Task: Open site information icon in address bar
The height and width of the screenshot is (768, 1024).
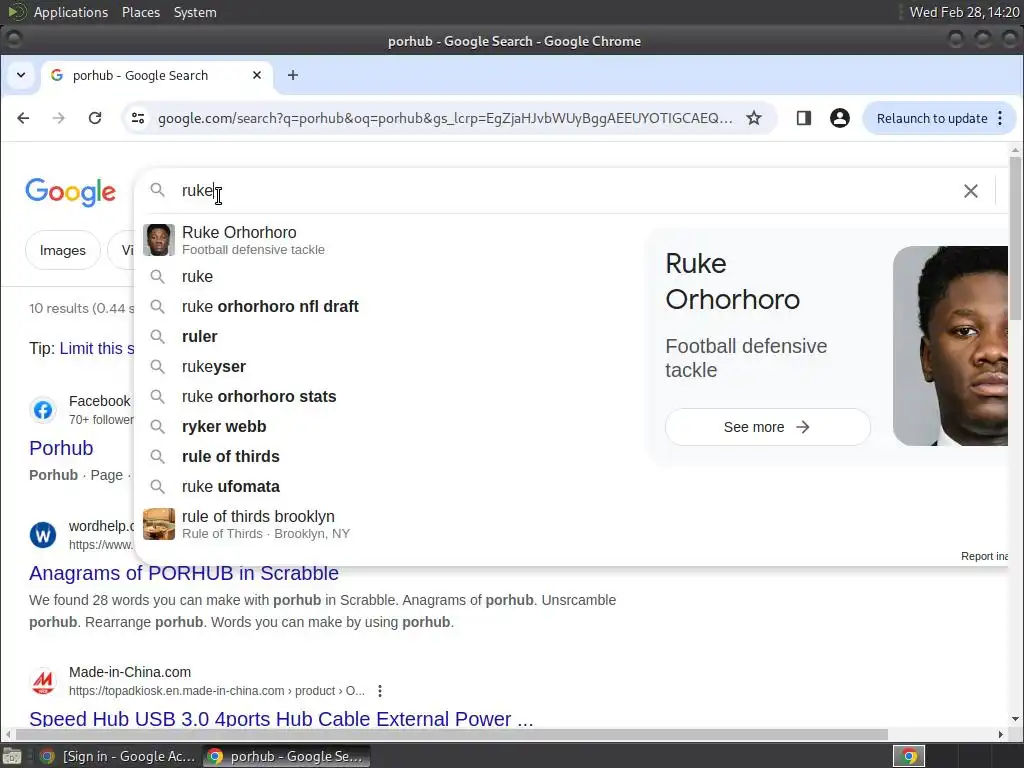Action: (138, 118)
